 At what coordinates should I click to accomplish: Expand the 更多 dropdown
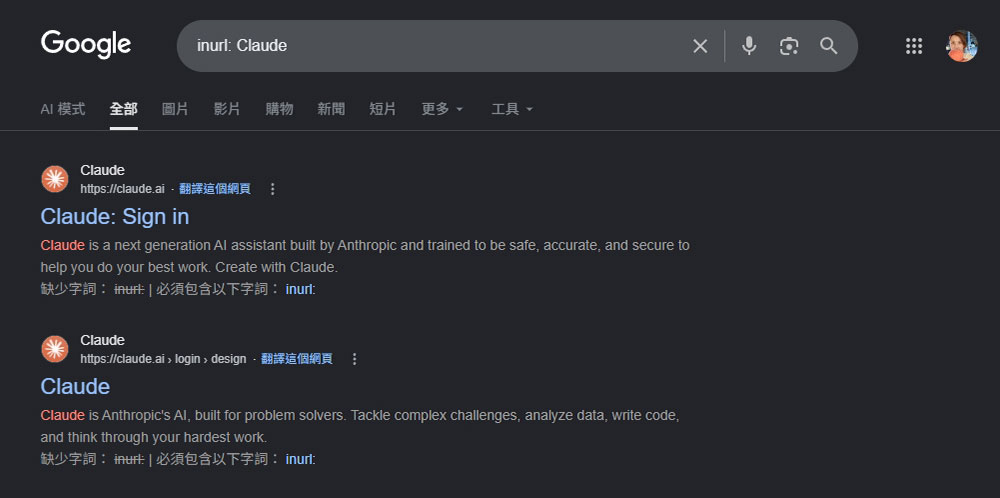443,109
